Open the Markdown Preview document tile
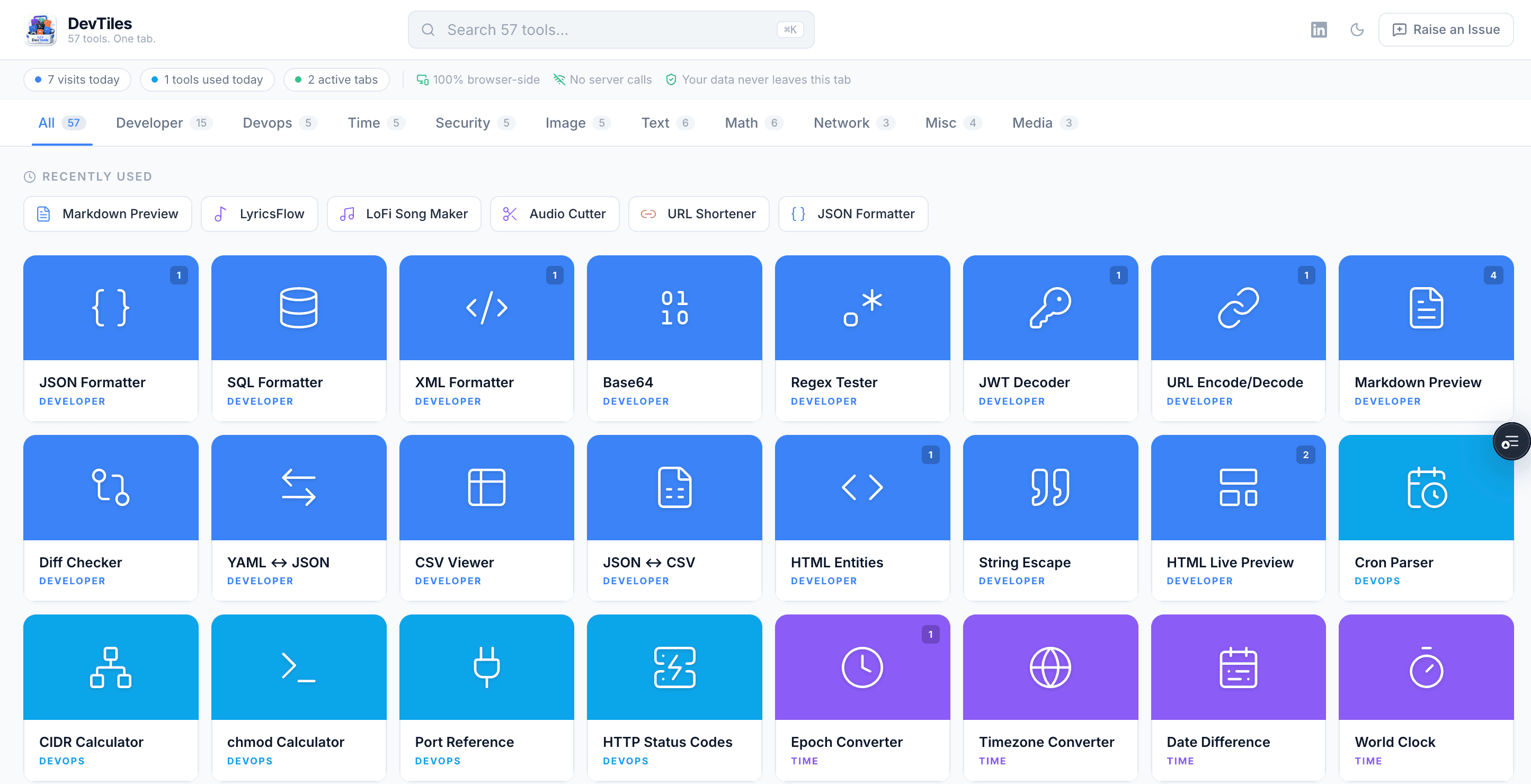This screenshot has width=1531, height=784. [x=1426, y=338]
